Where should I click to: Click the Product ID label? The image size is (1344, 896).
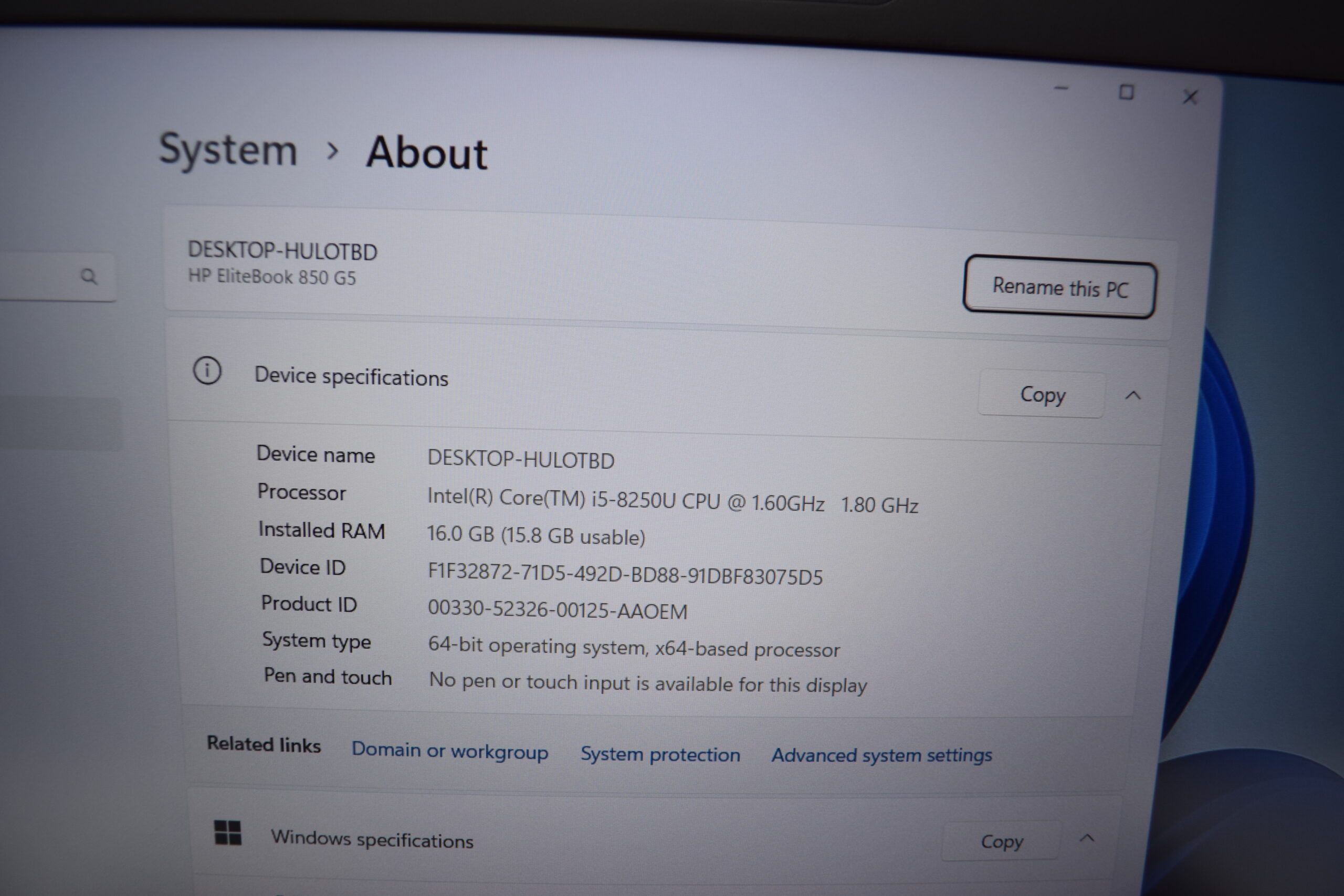point(309,604)
